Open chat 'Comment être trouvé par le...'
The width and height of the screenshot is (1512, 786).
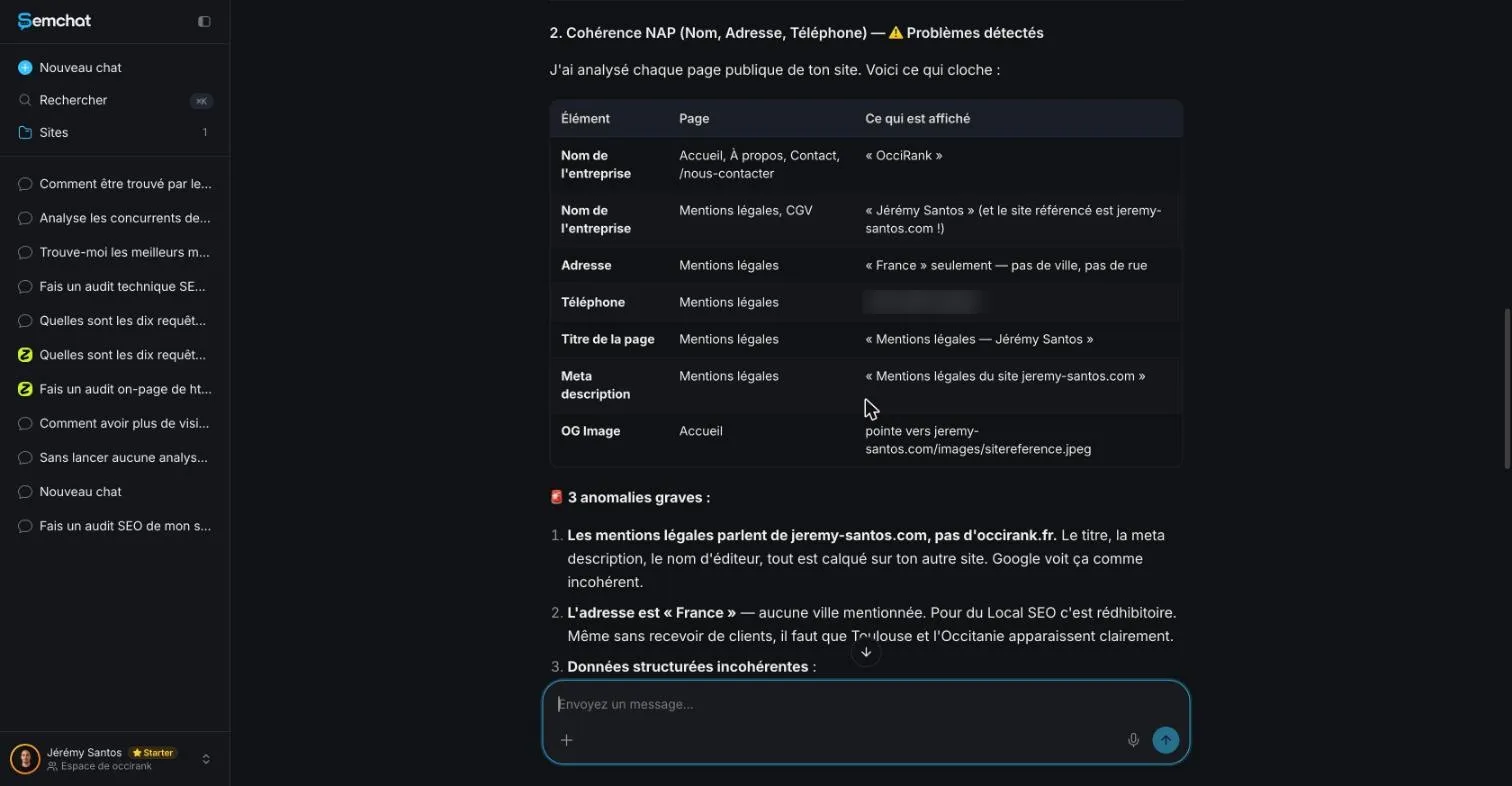click(114, 184)
